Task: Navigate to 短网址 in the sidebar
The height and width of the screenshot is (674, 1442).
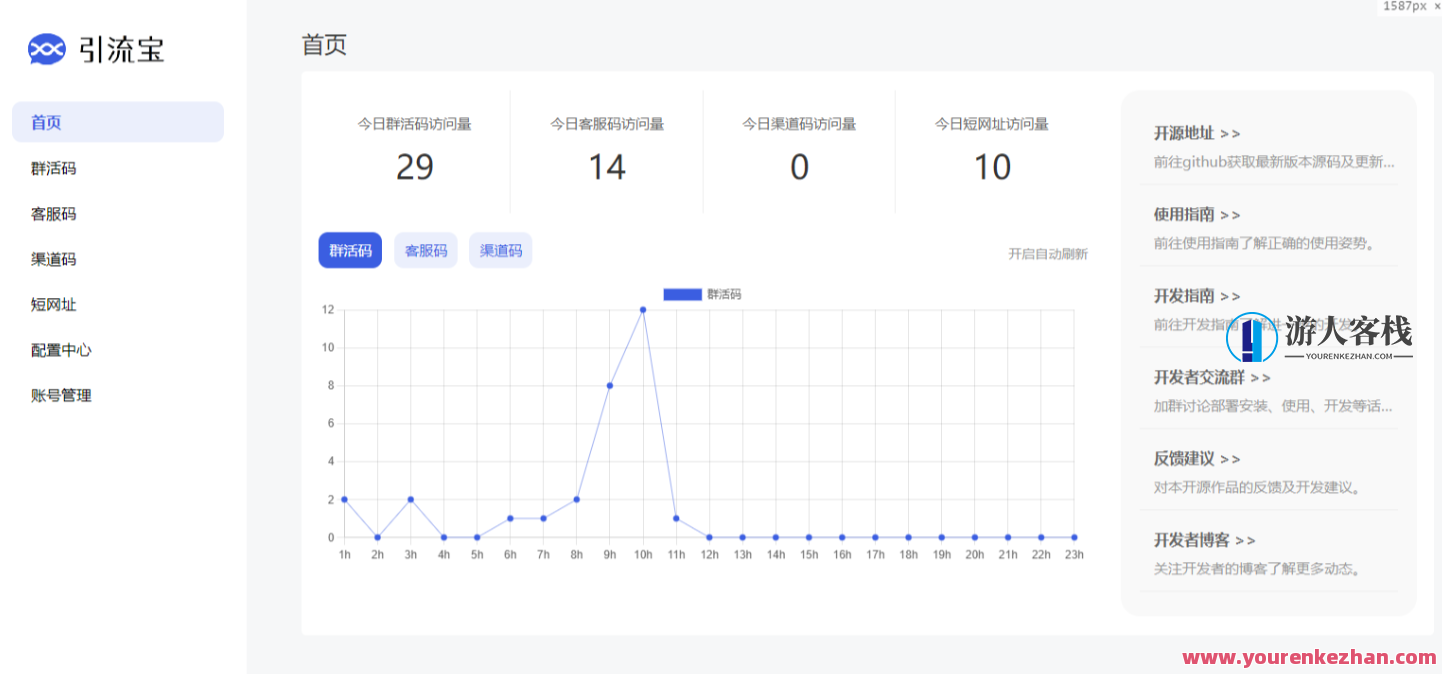Action: pos(54,305)
